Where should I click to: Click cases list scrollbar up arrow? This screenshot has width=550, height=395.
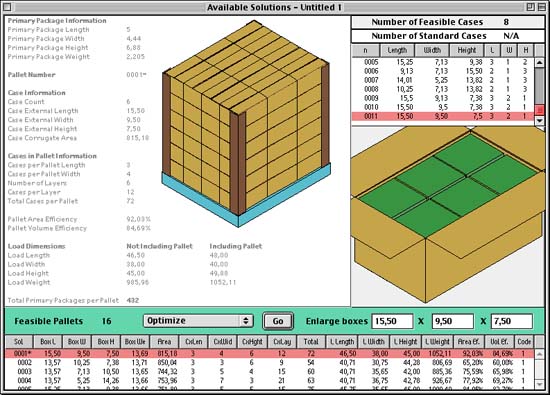pos(539,63)
